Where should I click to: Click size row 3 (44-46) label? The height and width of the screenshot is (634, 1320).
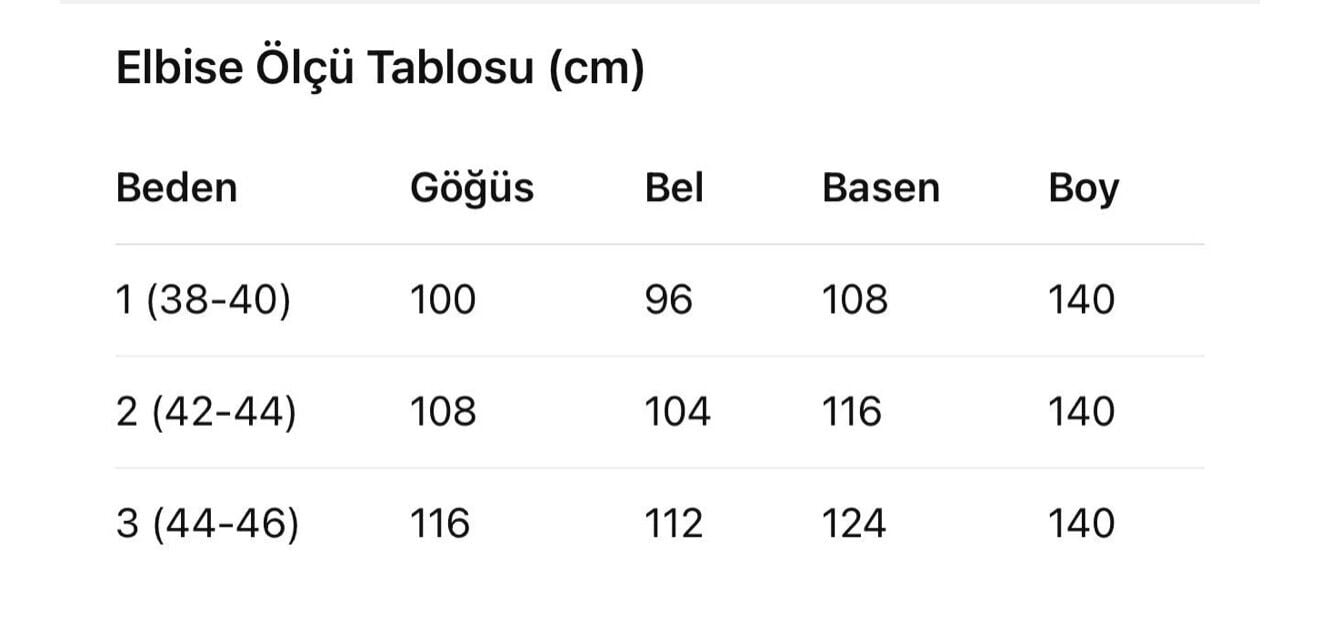207,524
